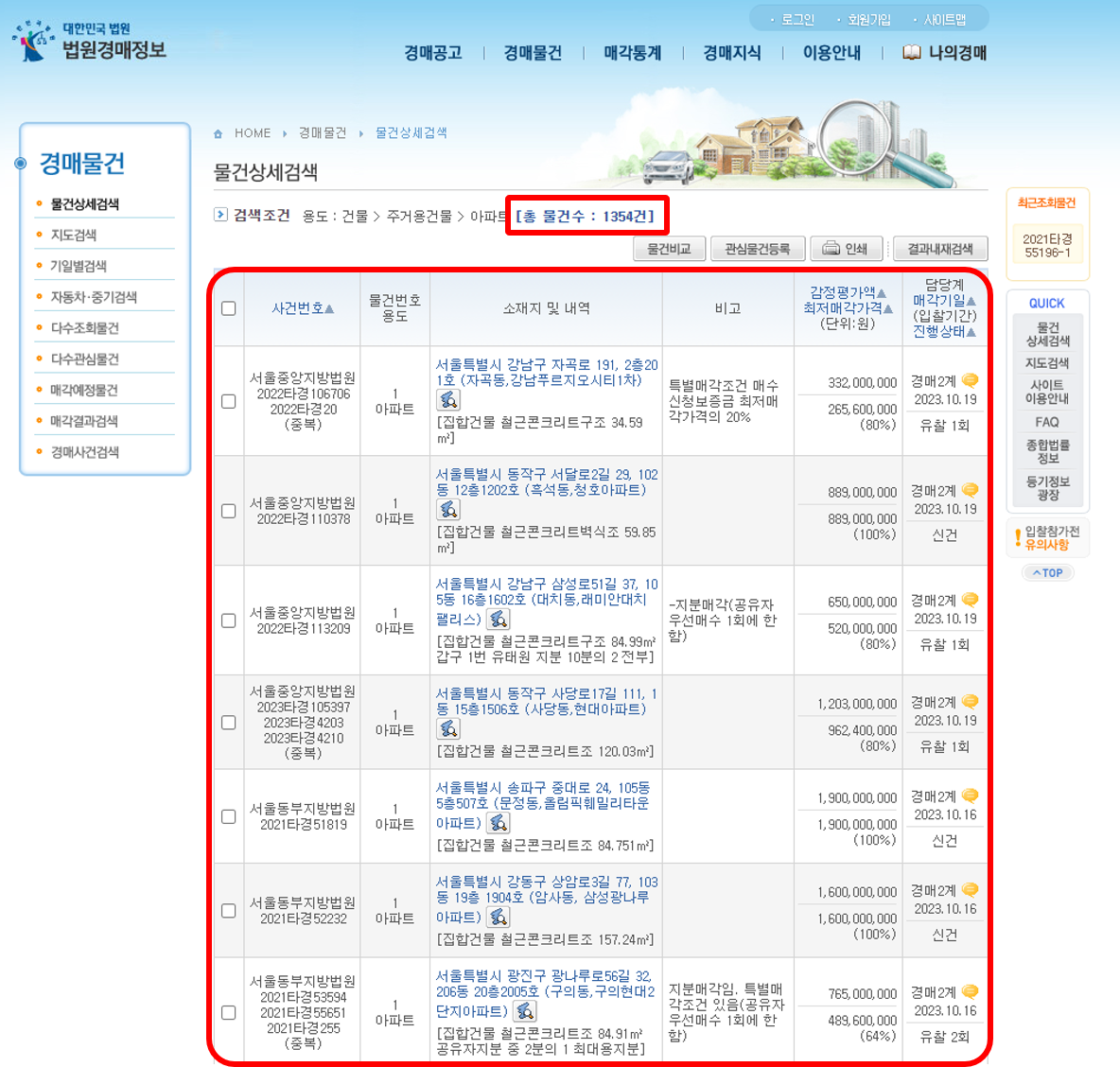Click the 입찰참가전 유의사항 exclamation notice

1047,539
